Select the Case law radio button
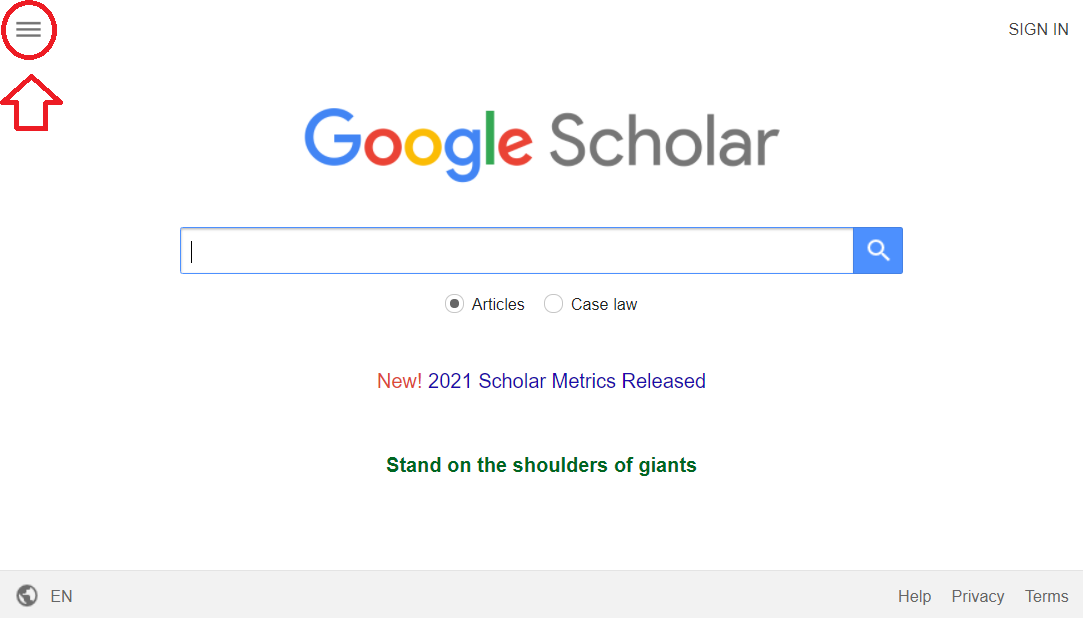Image resolution: width=1083 pixels, height=618 pixels. (553, 304)
